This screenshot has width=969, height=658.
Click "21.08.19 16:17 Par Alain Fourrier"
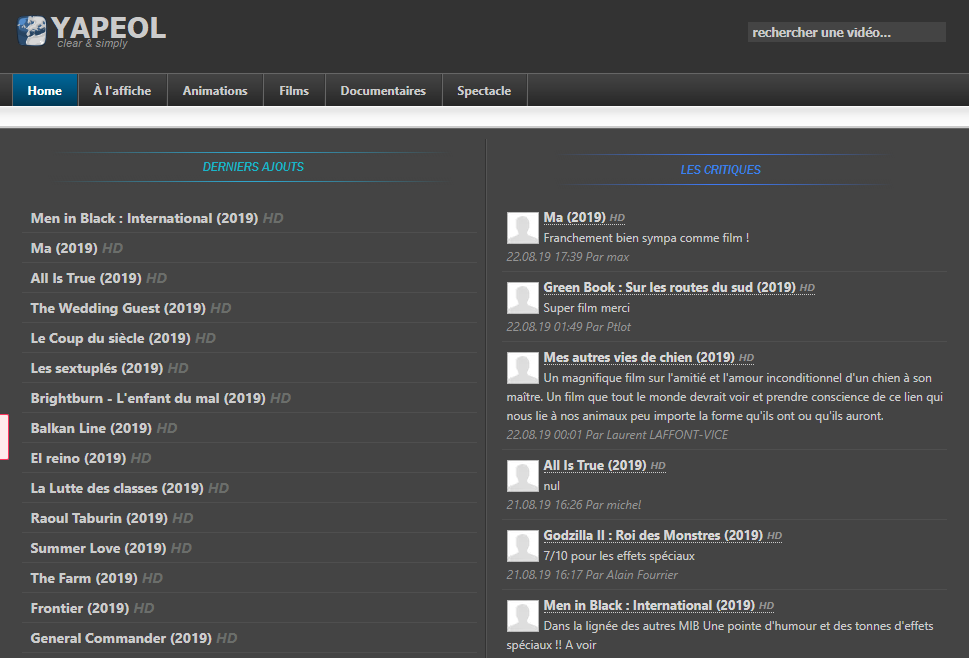pyautogui.click(x=592, y=575)
